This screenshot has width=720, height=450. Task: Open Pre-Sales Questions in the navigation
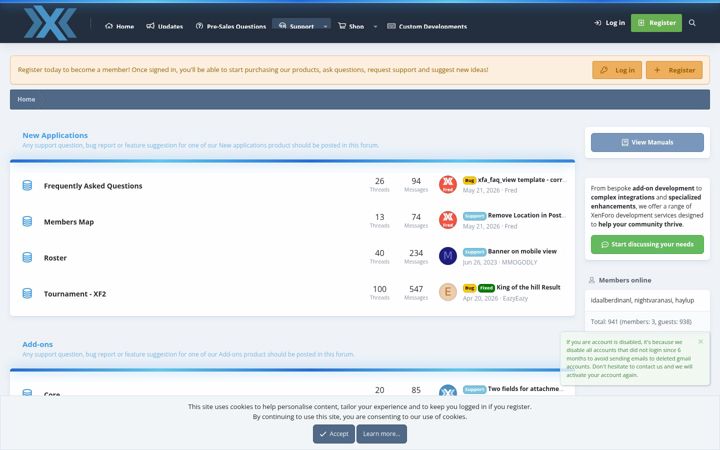(x=231, y=26)
